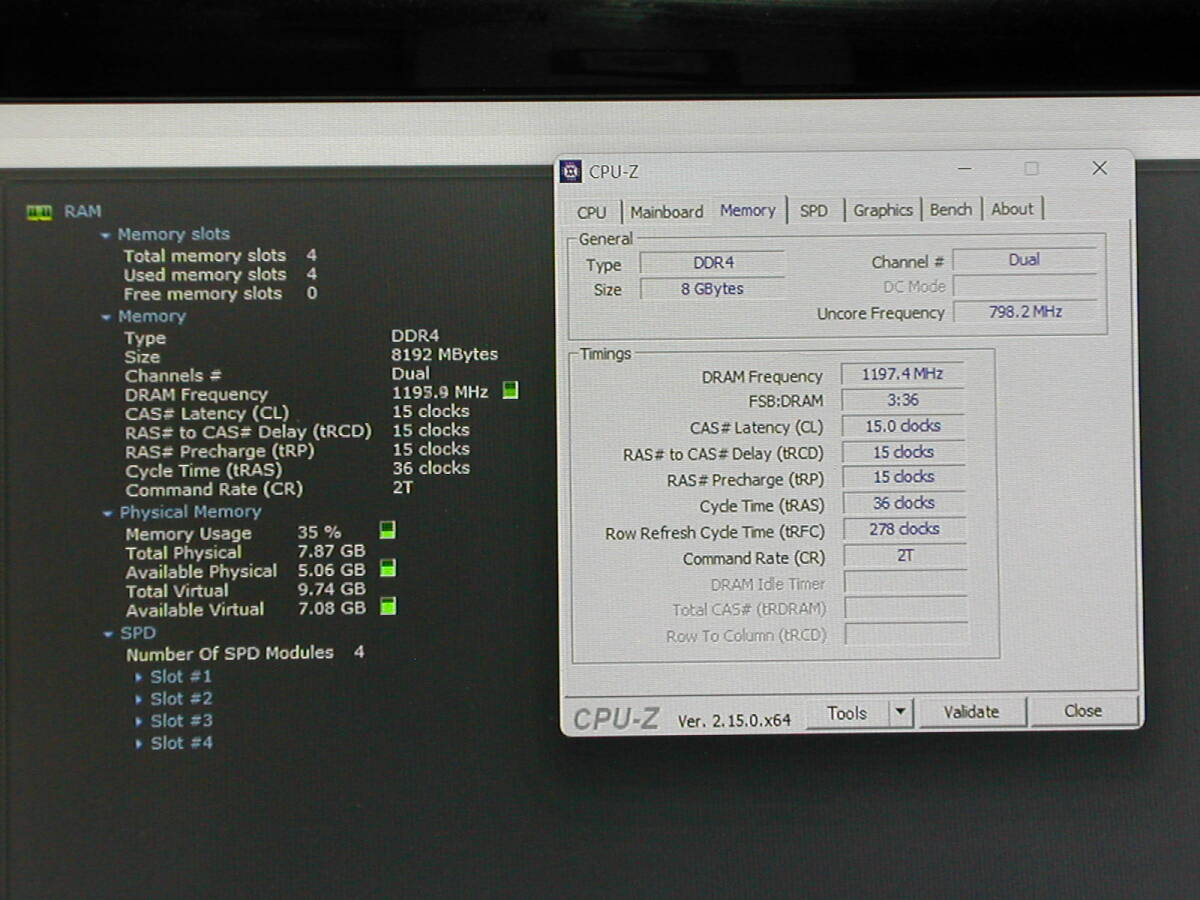Click DRAM Frequency field 1197.4 MHz

tap(902, 374)
